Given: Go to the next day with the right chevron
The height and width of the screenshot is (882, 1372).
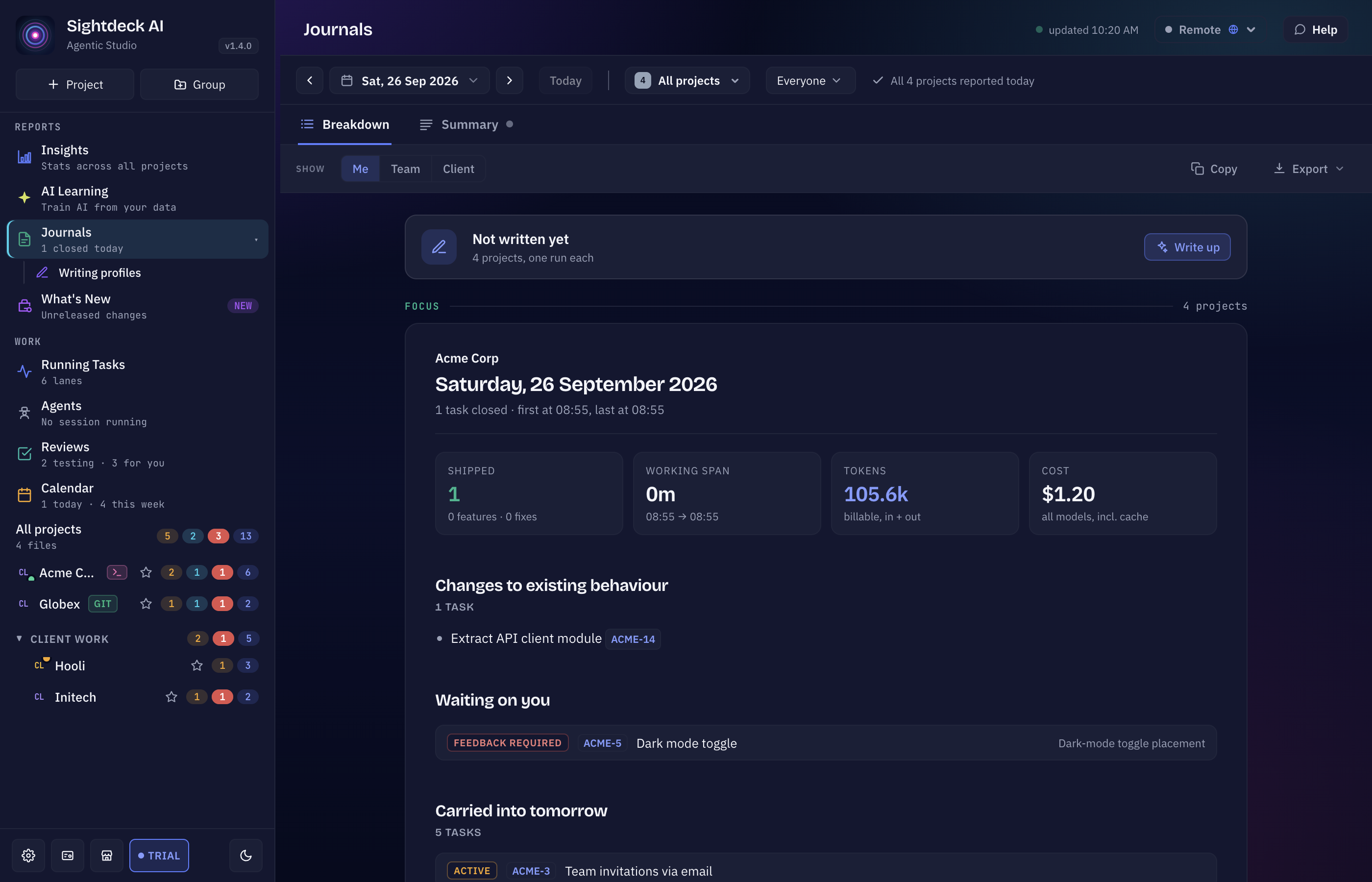Looking at the screenshot, I should click(x=509, y=80).
